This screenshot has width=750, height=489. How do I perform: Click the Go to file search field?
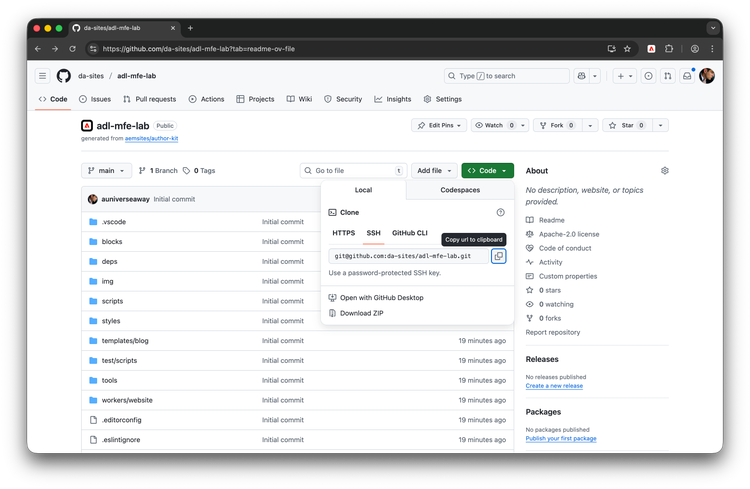355,171
